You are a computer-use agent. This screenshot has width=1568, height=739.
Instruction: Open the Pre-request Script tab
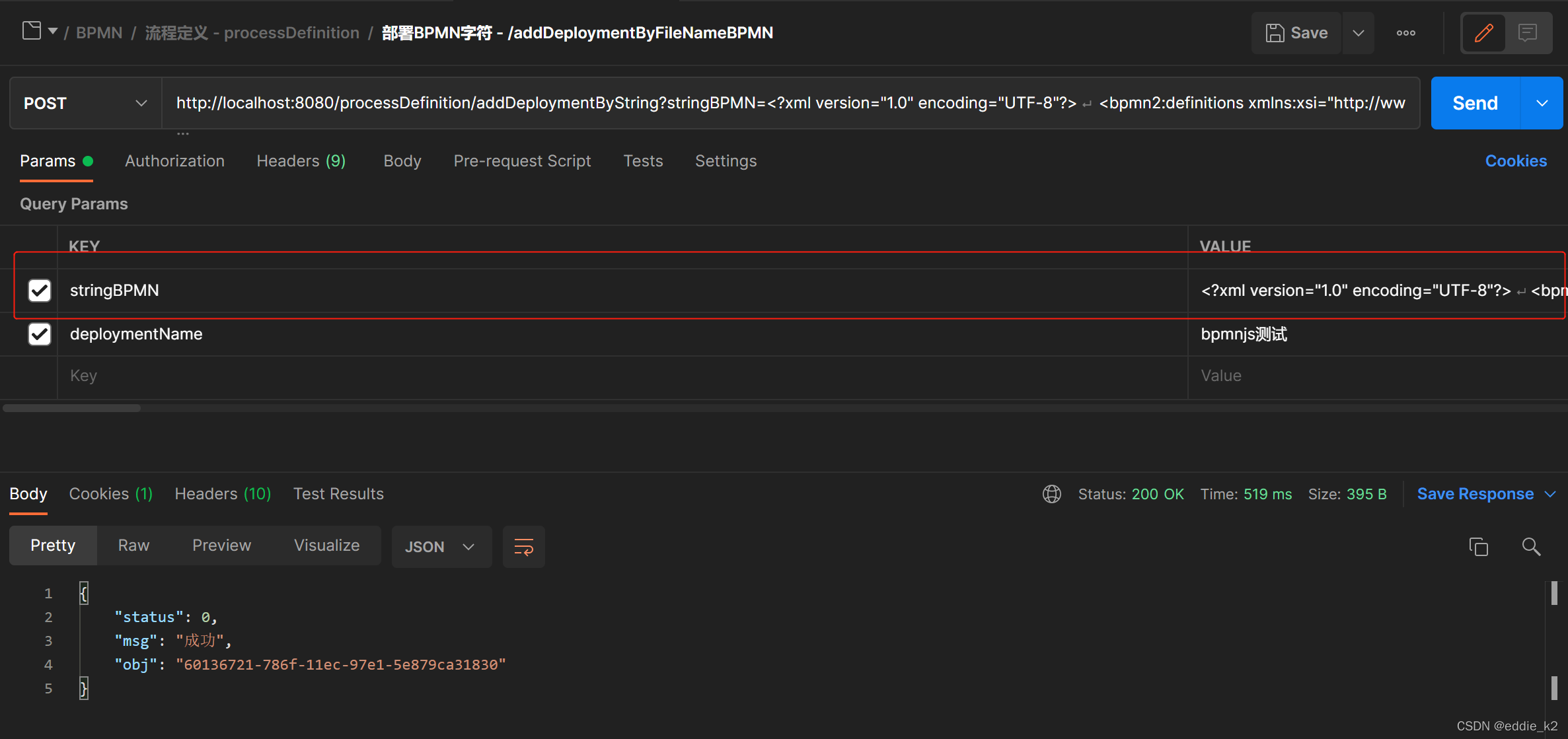tap(522, 161)
